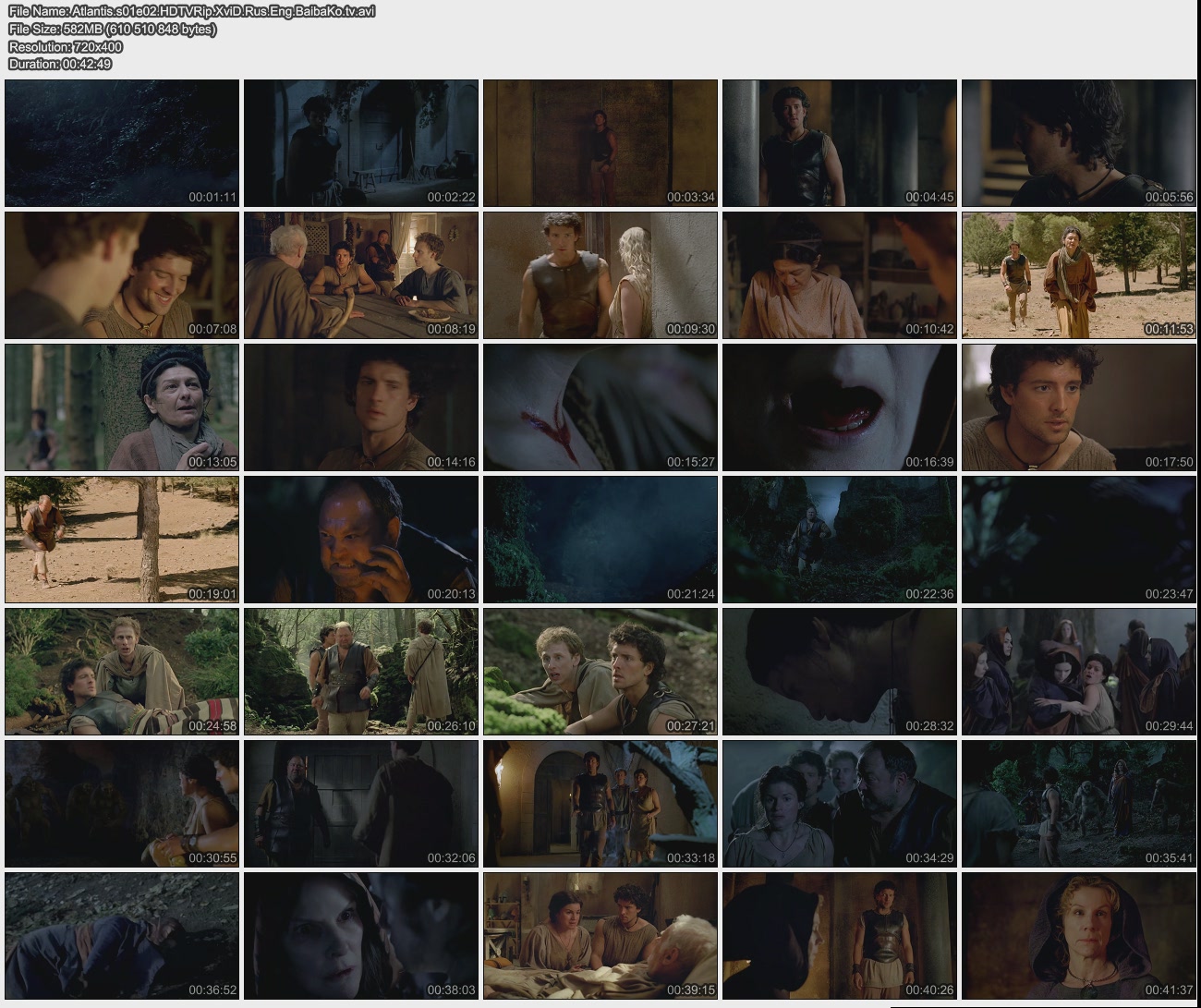Screen dimensions: 1201x1008
Task: Click the thumbnail timestamped 00:19:01
Action: click(122, 540)
